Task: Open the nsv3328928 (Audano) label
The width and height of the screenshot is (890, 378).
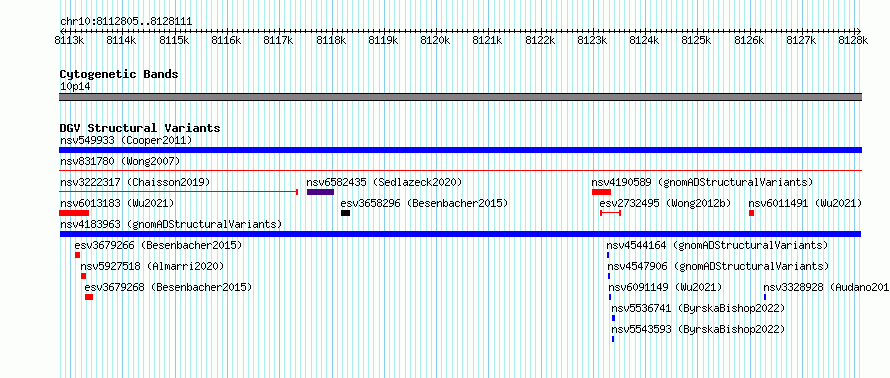Action: pyautogui.click(x=826, y=287)
